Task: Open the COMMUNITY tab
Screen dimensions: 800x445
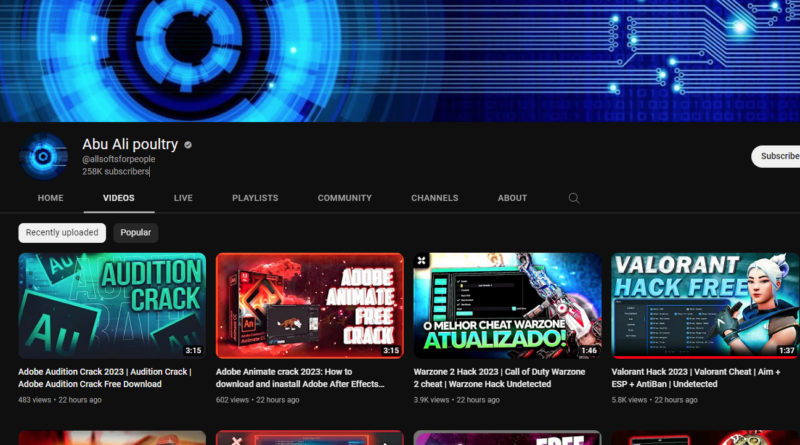Action: point(345,198)
